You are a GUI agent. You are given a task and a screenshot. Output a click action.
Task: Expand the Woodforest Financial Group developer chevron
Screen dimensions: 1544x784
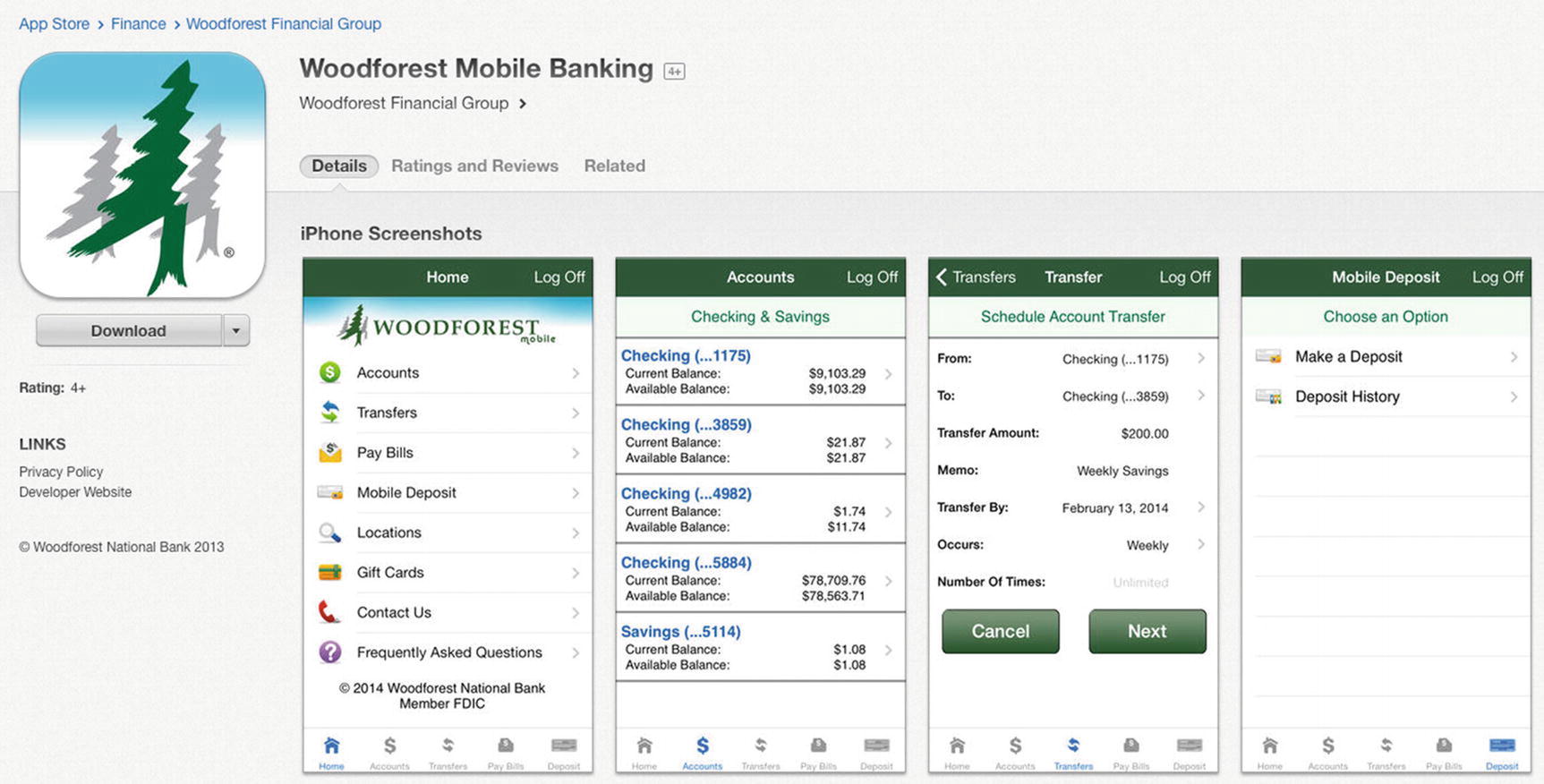pyautogui.click(x=523, y=104)
